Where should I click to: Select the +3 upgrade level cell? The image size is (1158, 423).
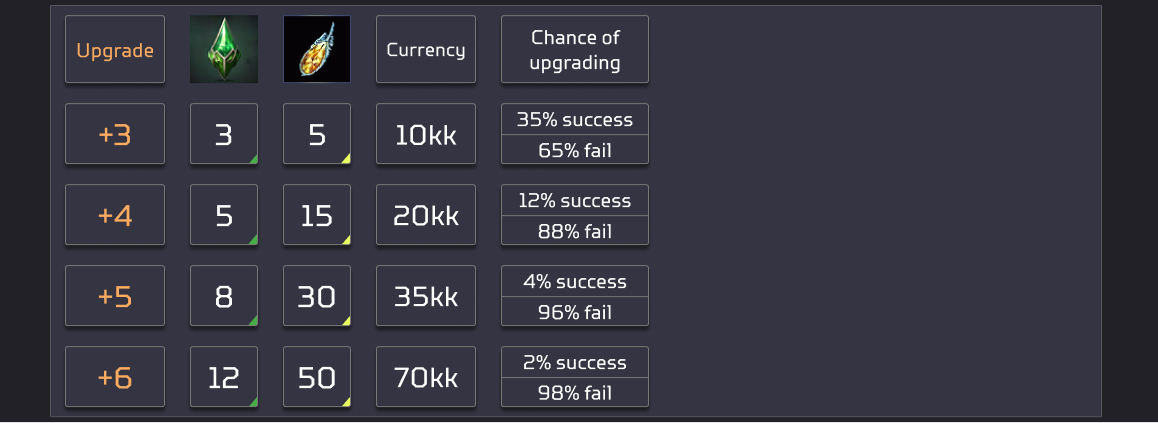pyautogui.click(x=115, y=134)
